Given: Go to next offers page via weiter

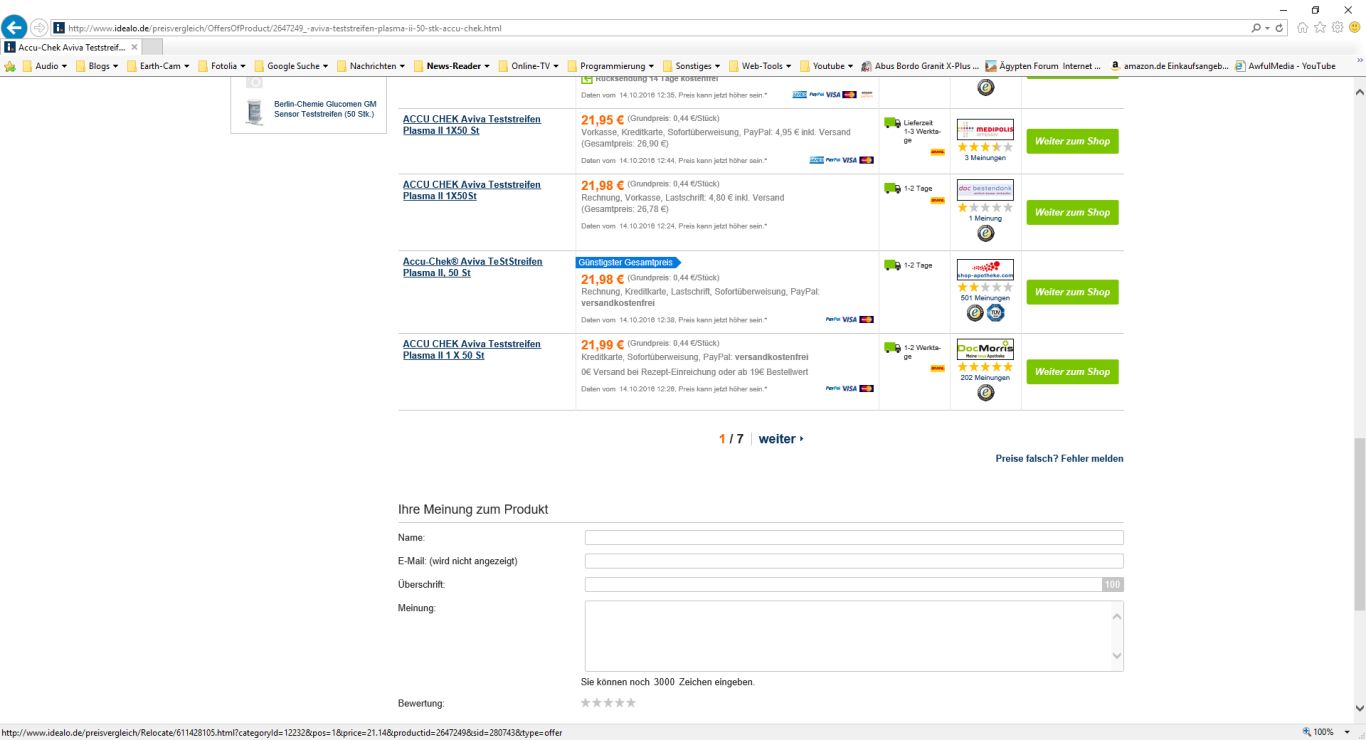Looking at the screenshot, I should 781,439.
